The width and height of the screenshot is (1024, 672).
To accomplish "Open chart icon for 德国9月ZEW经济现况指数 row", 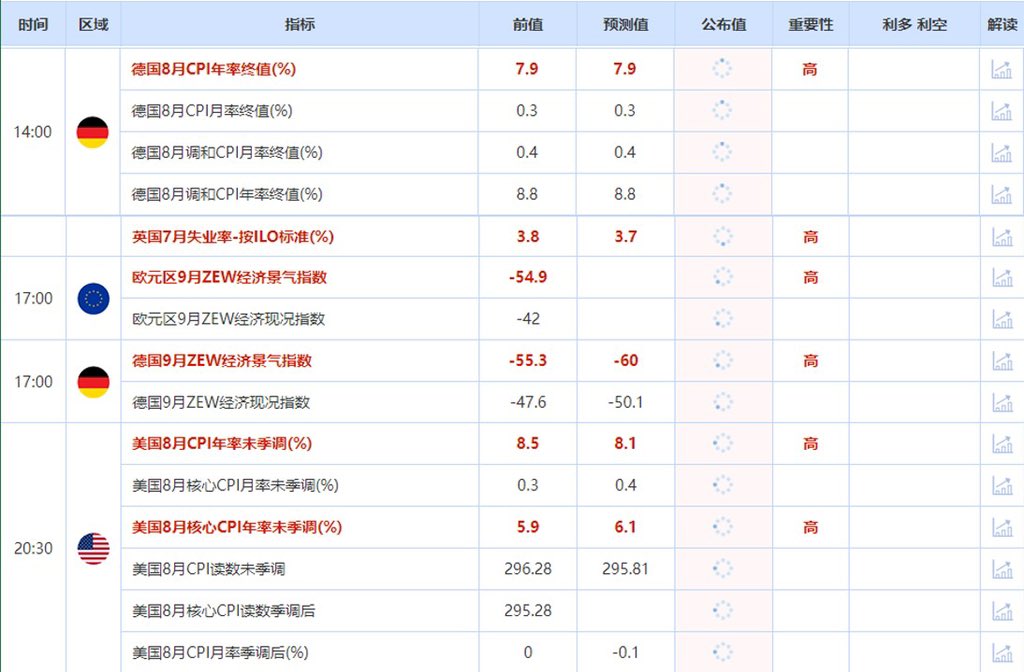I will 1002,402.
